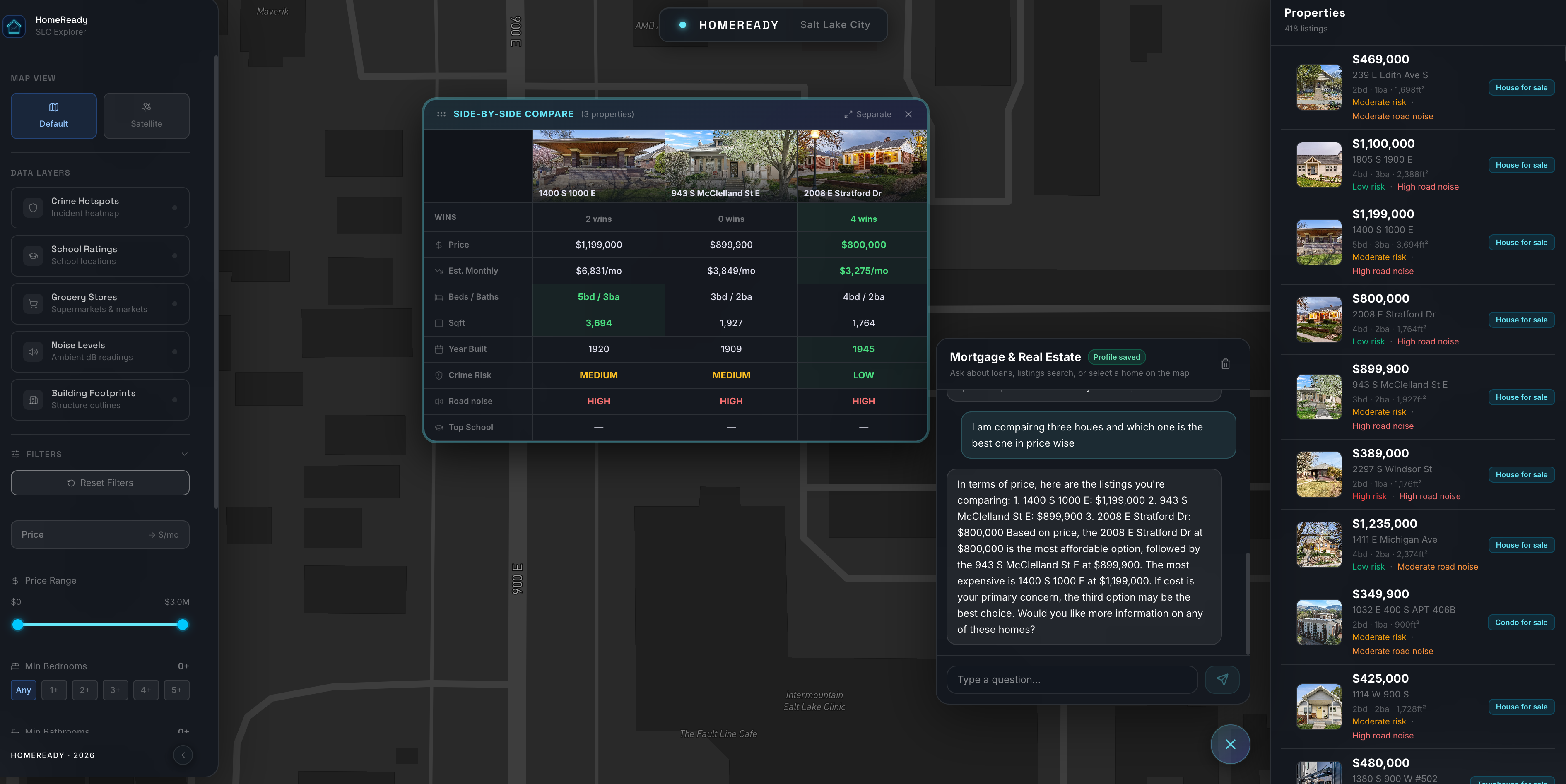Switch the Price filter to $/mo mode
This screenshot has width=1566, height=784.
[x=164, y=535]
